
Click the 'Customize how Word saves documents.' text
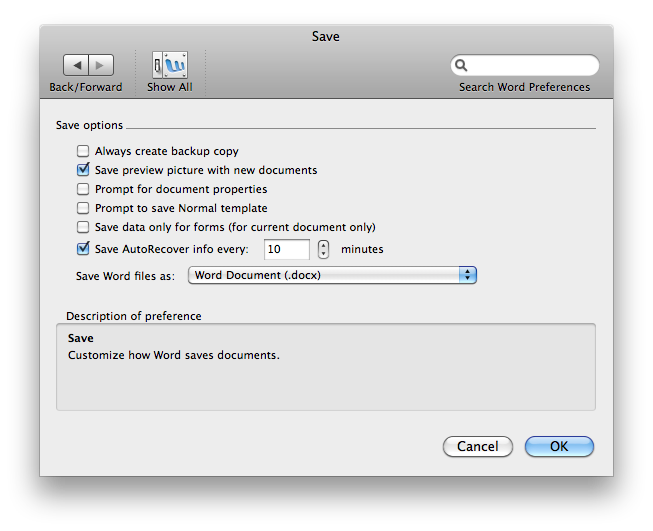click(174, 355)
